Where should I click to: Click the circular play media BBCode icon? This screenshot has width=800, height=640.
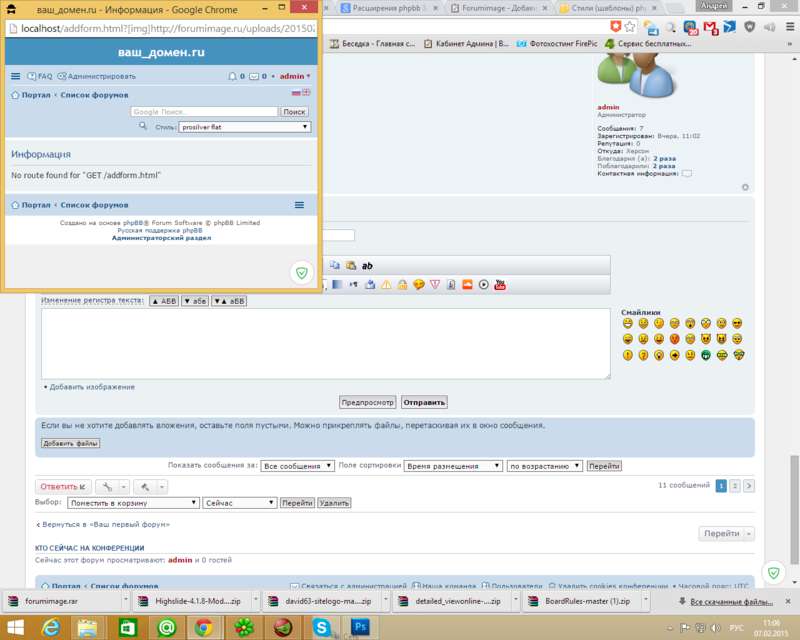click(484, 285)
